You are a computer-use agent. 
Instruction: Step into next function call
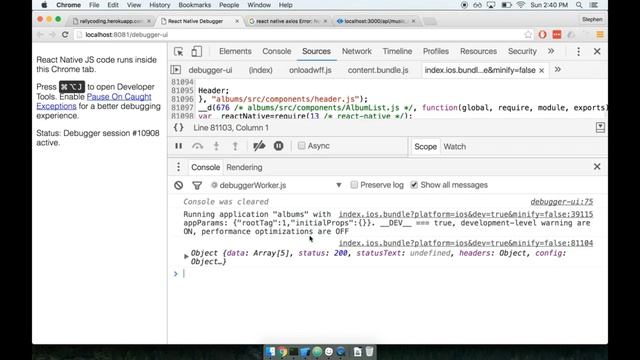(x=216, y=146)
